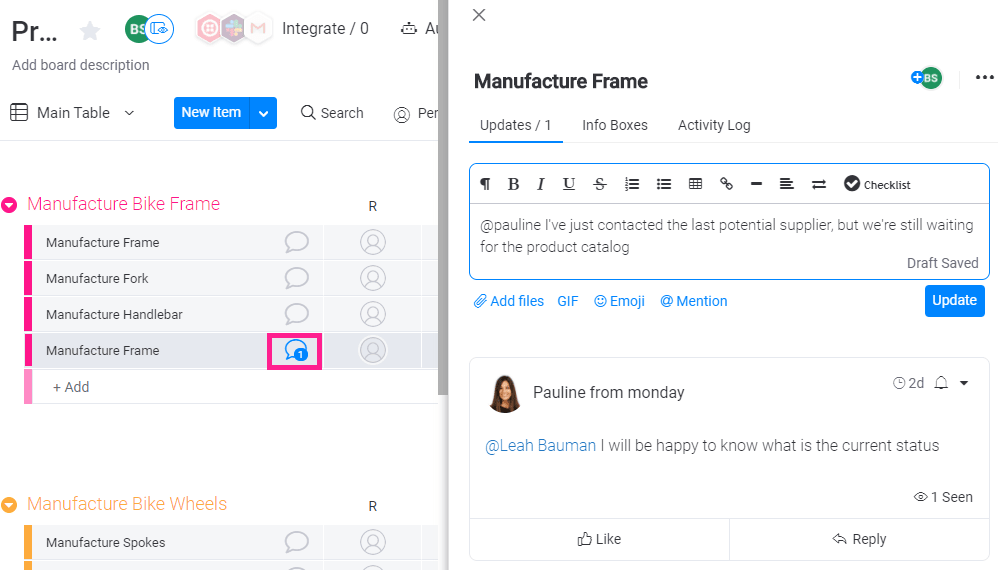
Task: Assign person to Manufacture Spokes row
Action: click(372, 542)
